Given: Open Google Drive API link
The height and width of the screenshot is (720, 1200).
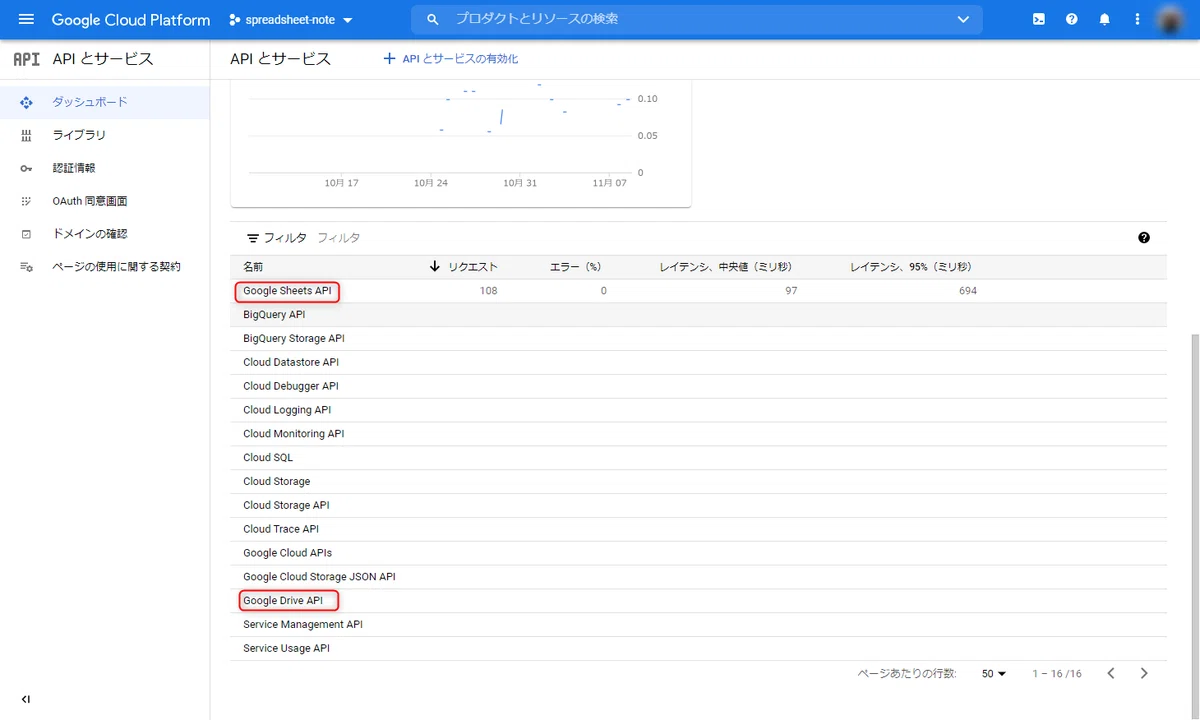Looking at the screenshot, I should (x=283, y=601).
